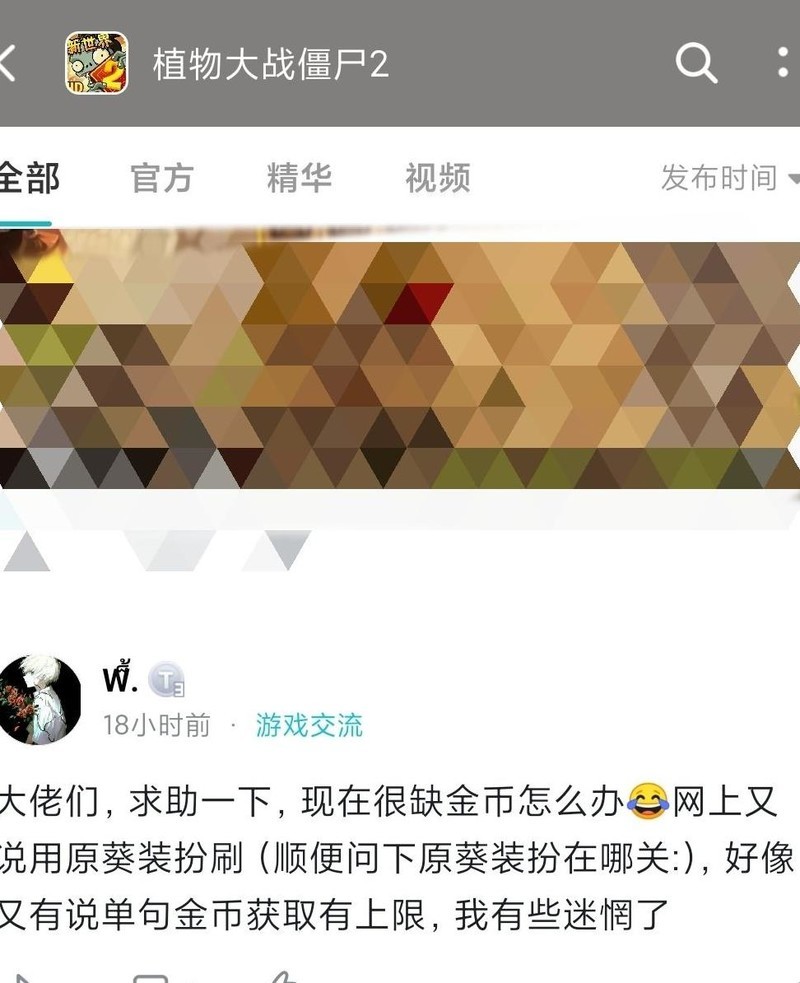Image resolution: width=800 pixels, height=983 pixels.
Task: Tap the comment icon below the post
Action: point(150,978)
